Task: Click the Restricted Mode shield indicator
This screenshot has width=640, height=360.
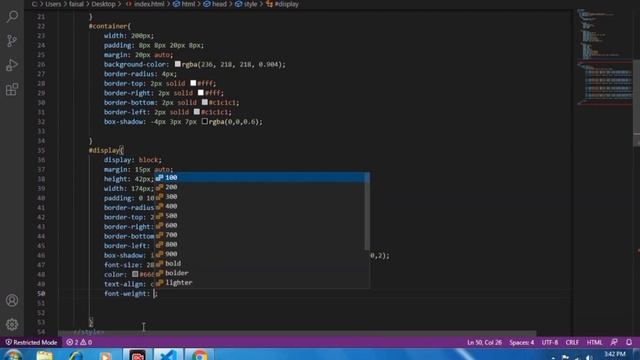Action: (x=31, y=342)
